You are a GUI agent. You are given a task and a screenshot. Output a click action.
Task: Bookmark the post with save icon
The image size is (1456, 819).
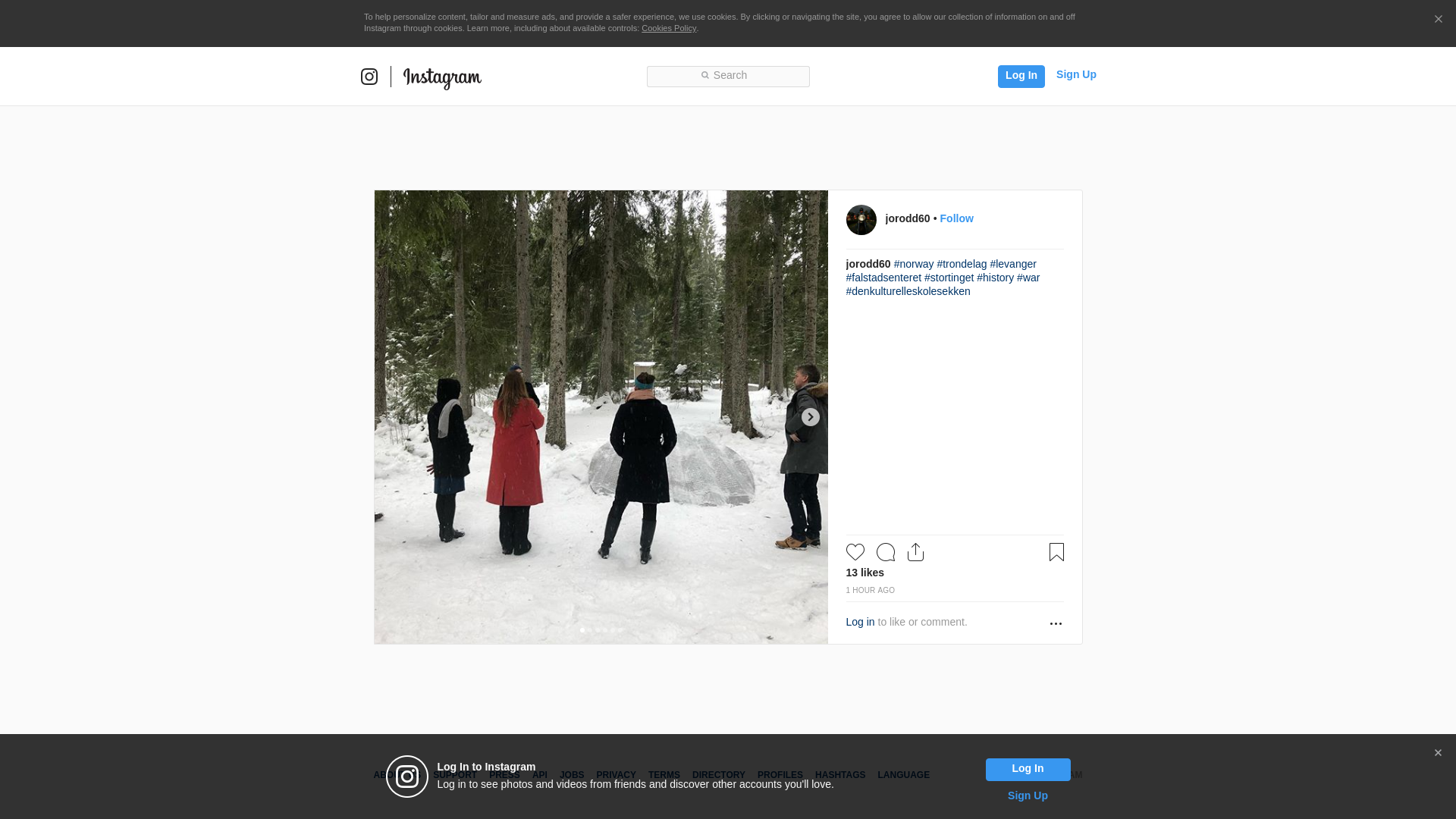(x=1056, y=552)
